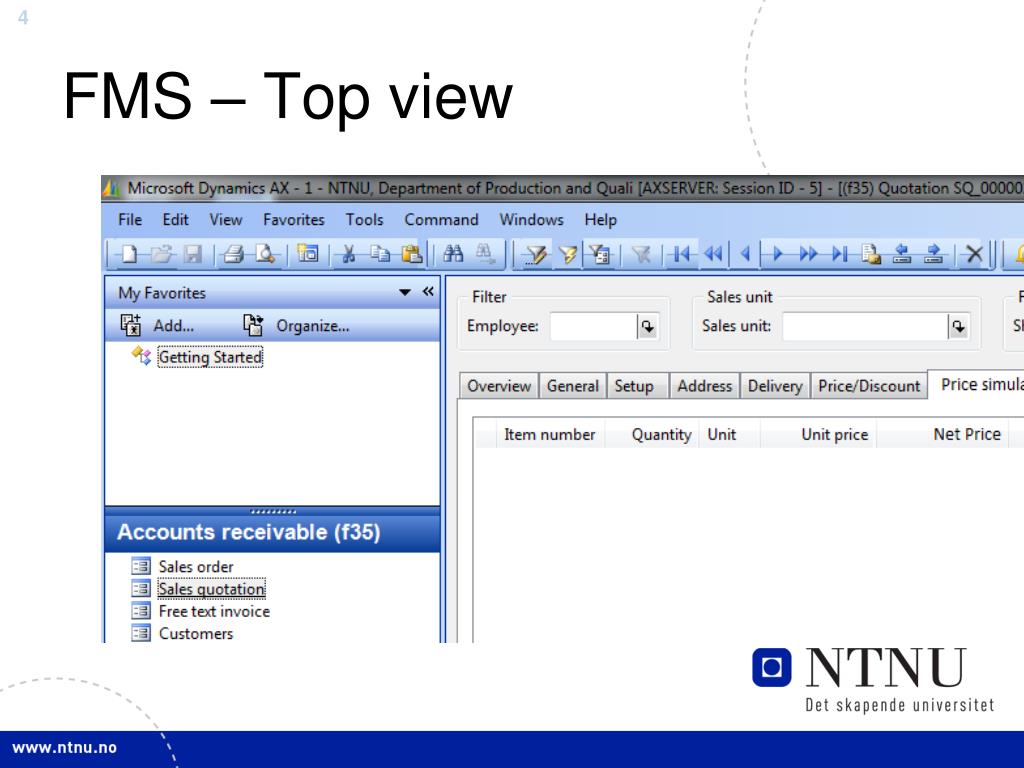Open Free text invoice link
Screen dimensions: 1024x768
pyautogui.click(x=214, y=611)
